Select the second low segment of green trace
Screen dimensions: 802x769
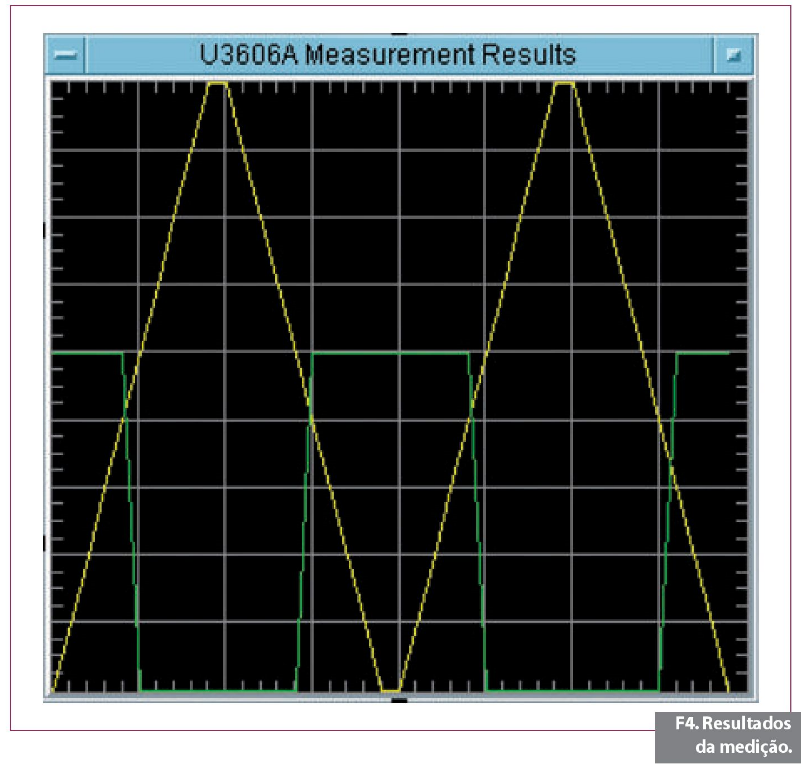point(572,690)
